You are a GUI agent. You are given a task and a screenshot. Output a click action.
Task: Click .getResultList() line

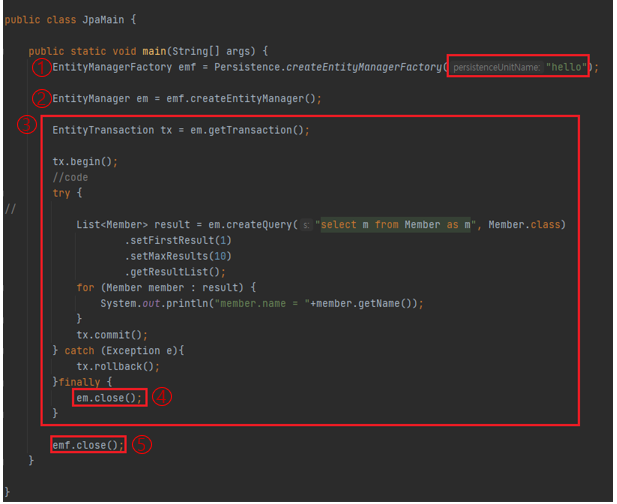(x=175, y=272)
